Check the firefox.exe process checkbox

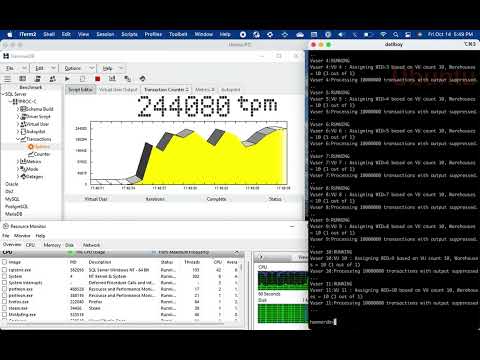click(x=5, y=302)
